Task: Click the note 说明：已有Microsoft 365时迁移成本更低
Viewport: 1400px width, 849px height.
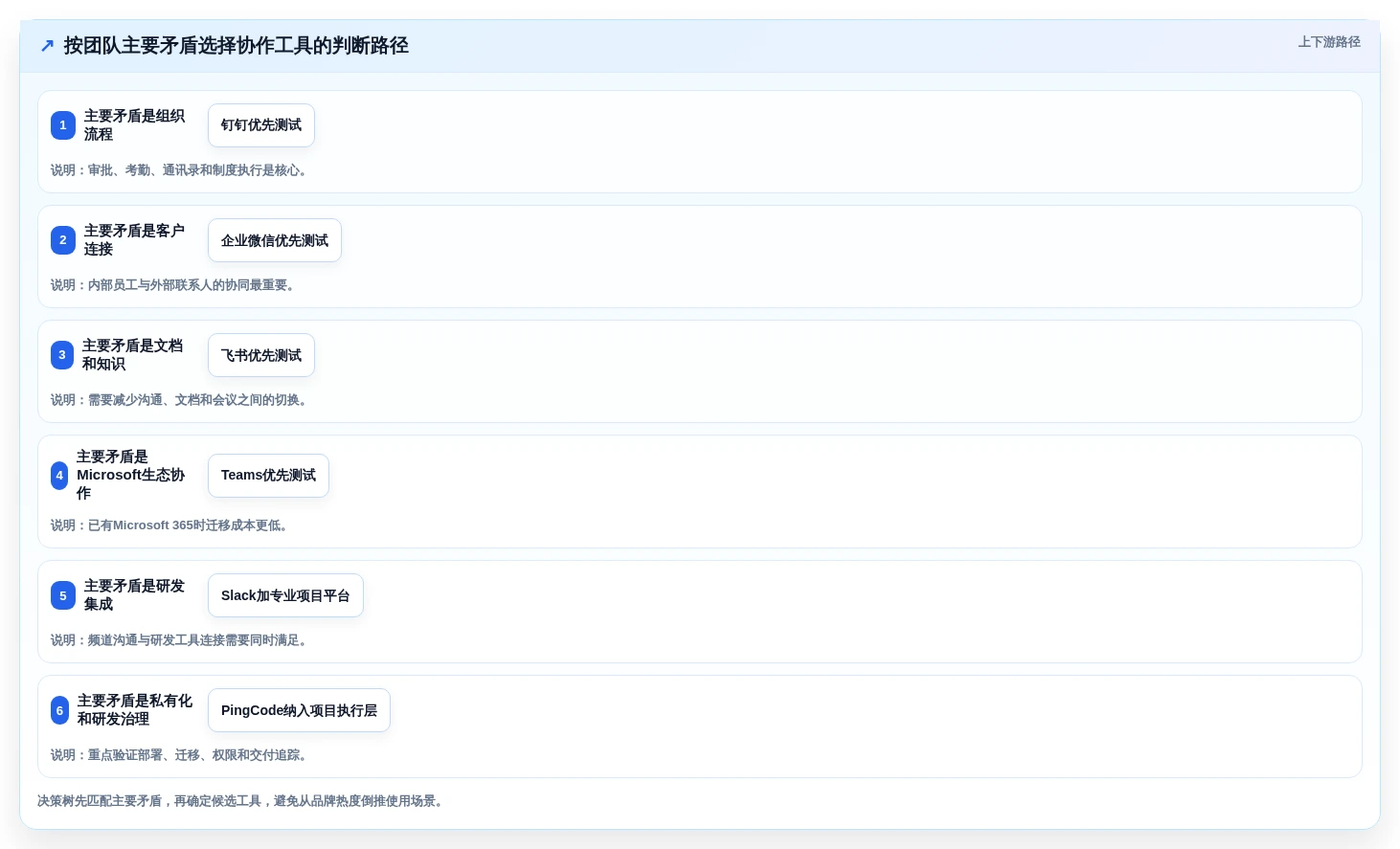Action: [171, 525]
